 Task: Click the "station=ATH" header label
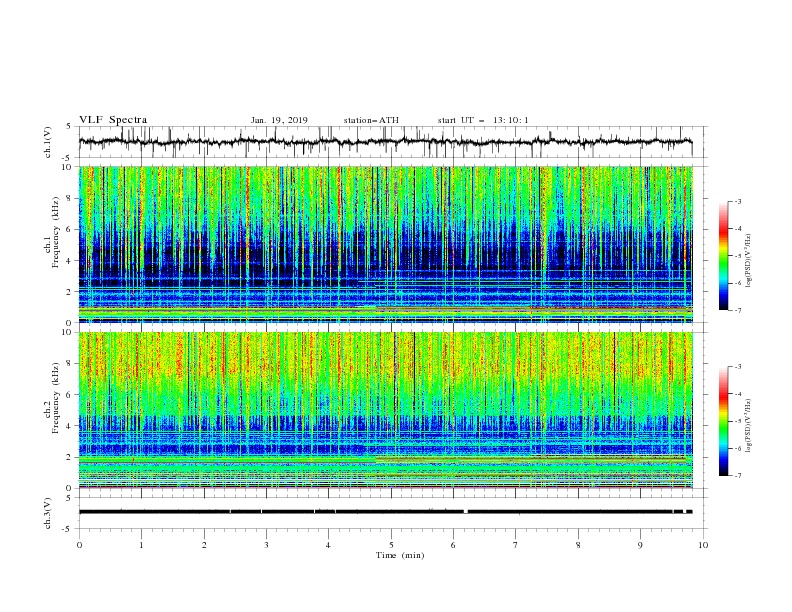coord(371,120)
